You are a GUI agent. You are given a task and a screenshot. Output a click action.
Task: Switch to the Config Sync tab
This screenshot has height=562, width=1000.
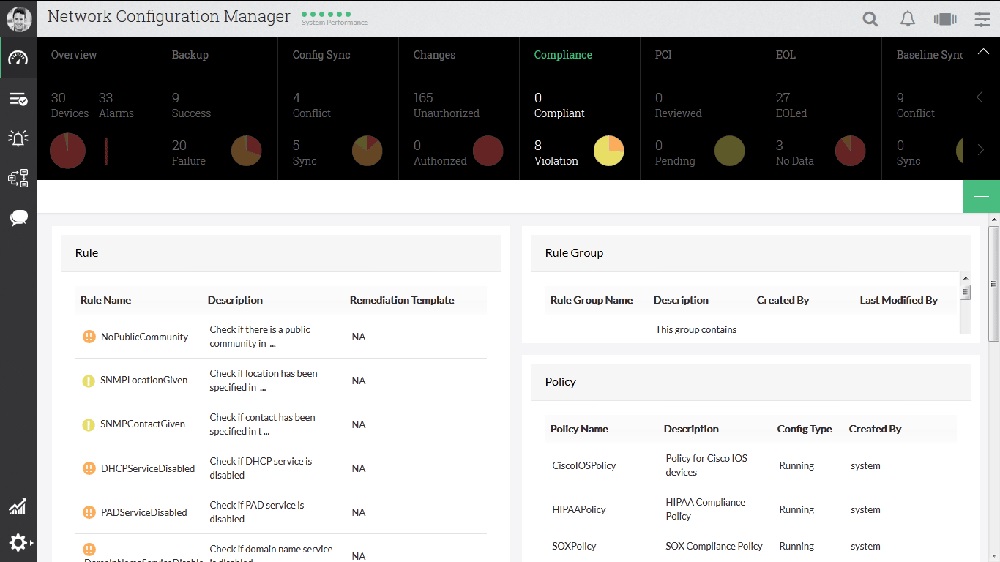click(x=321, y=55)
